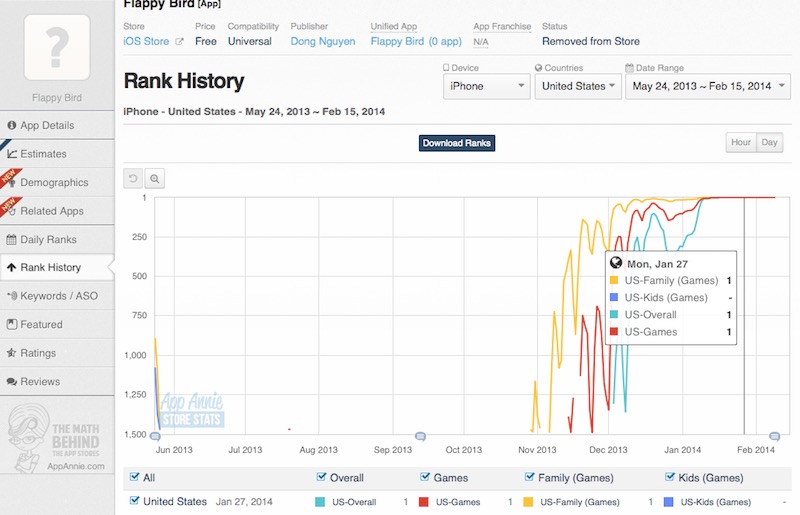Click the Keywords / ASO icon
The width and height of the screenshot is (800, 515).
click(x=12, y=296)
